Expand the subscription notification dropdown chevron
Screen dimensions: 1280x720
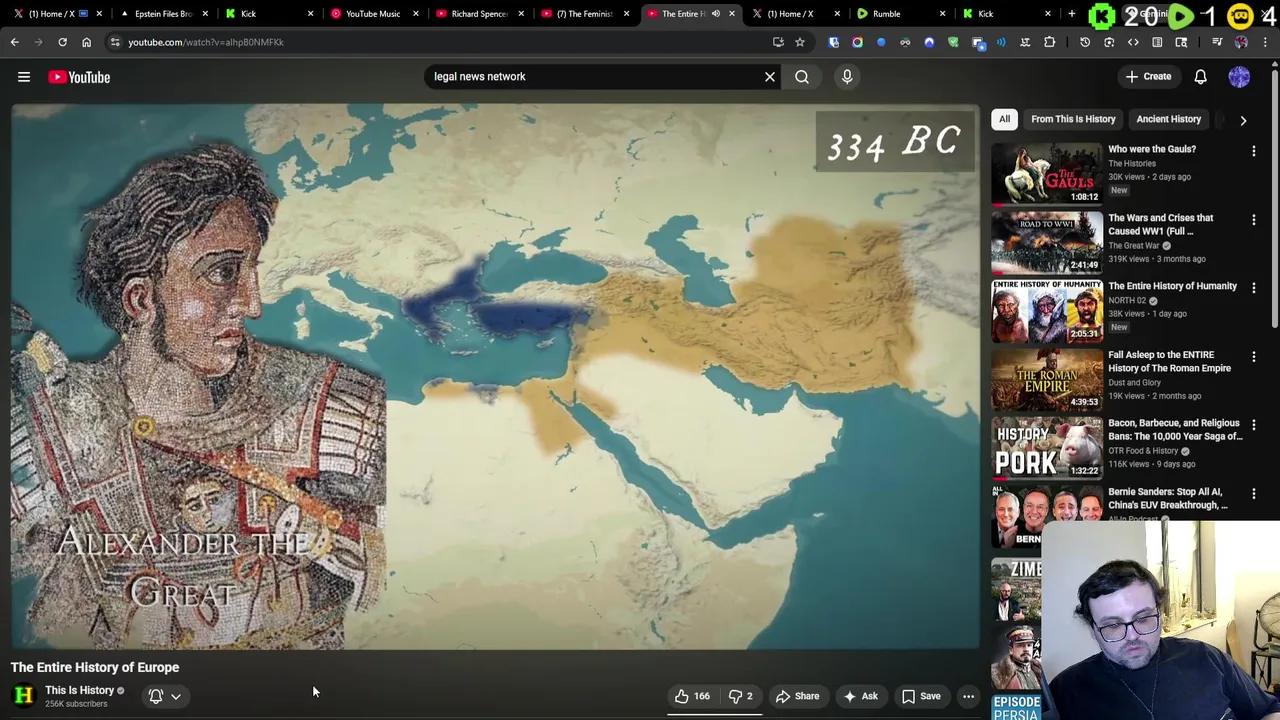[x=176, y=696]
